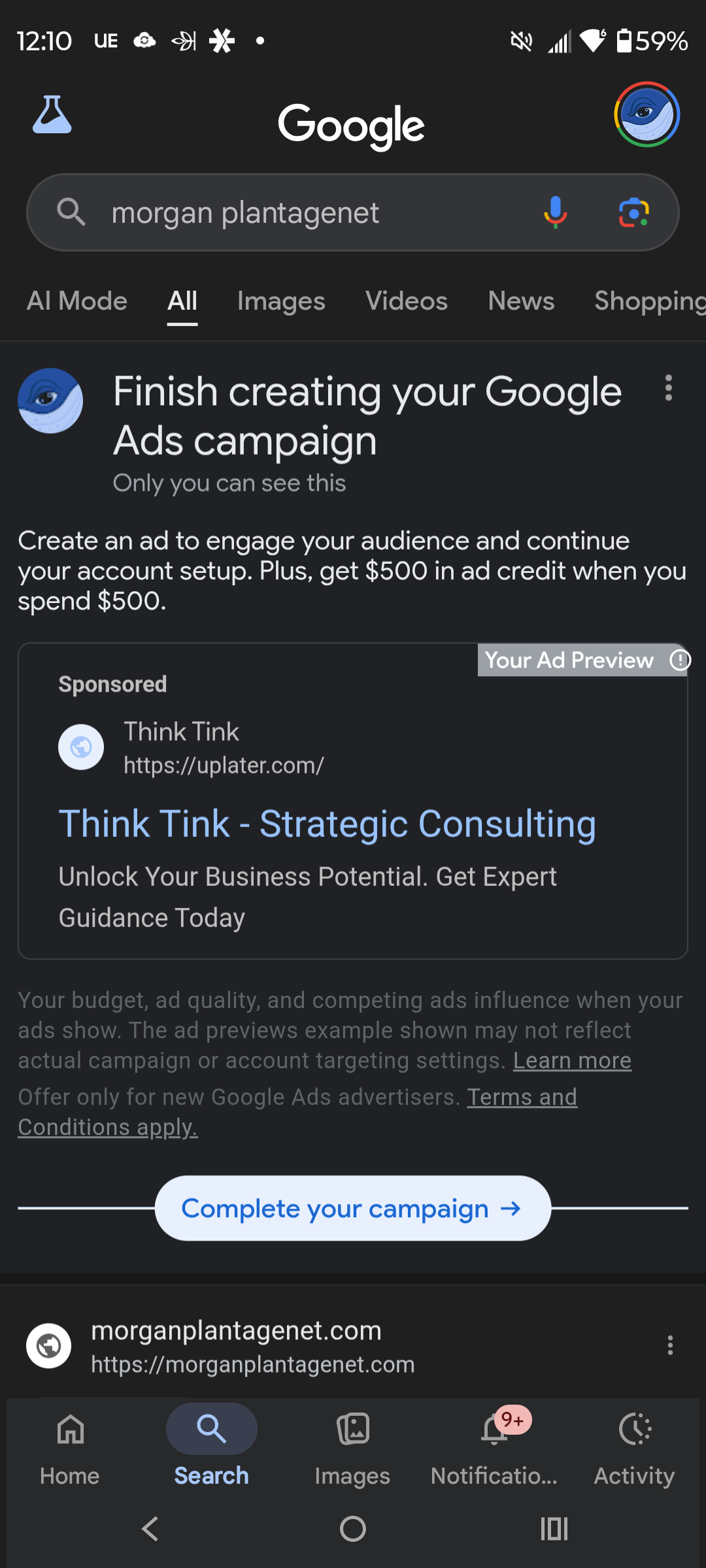Switch to the News results tab
Image resolution: width=706 pixels, height=1568 pixels.
(x=521, y=301)
